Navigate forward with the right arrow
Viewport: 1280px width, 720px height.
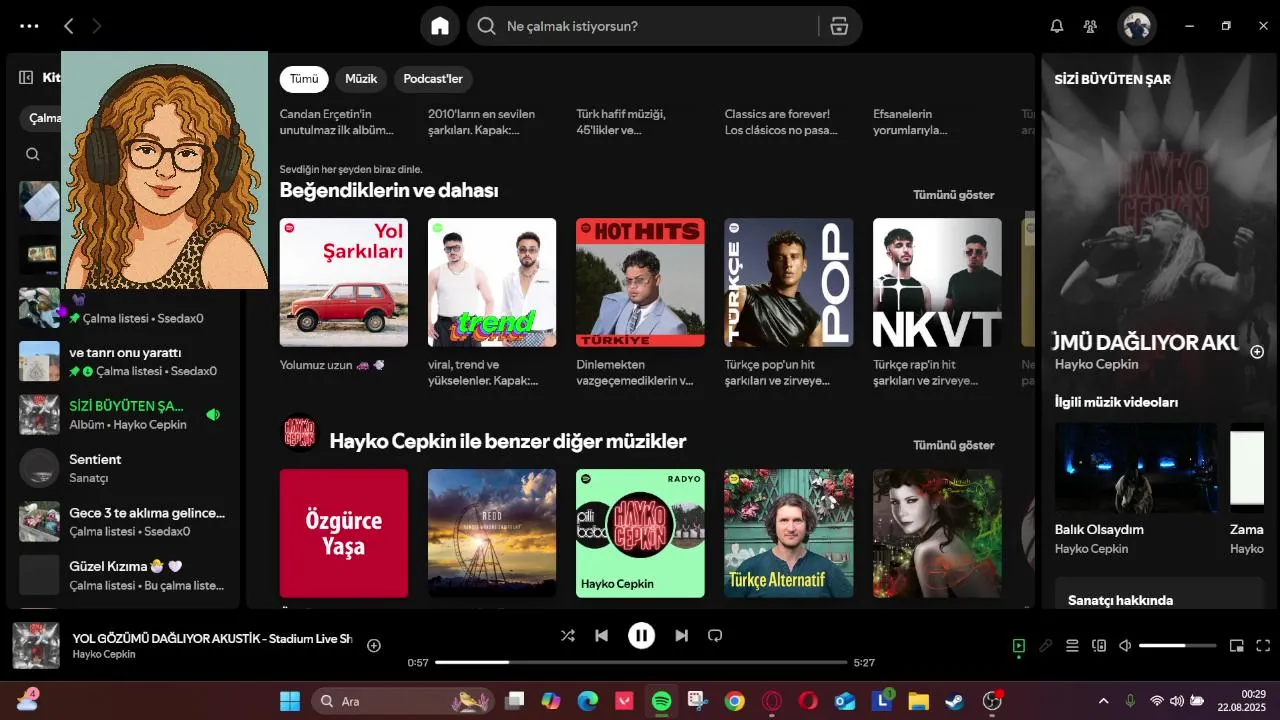tap(97, 26)
